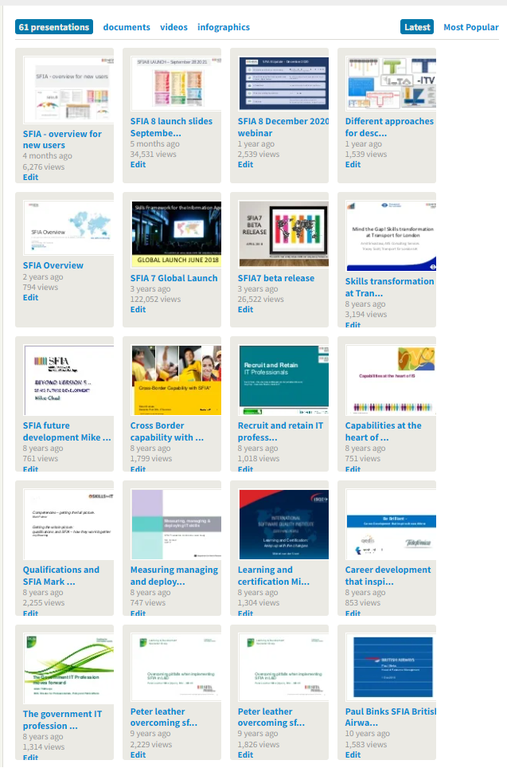Click title SFIA 7 Global Launch

pyautogui.click(x=173, y=278)
